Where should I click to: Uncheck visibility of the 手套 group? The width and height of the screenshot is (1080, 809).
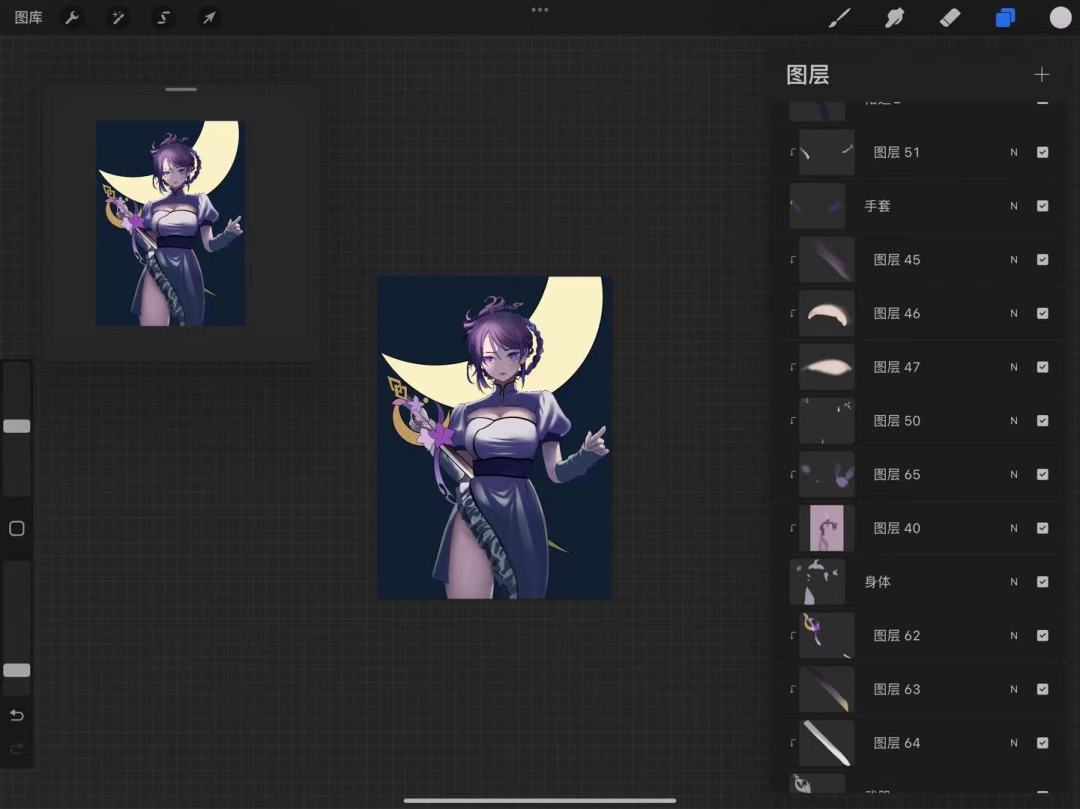click(1042, 206)
